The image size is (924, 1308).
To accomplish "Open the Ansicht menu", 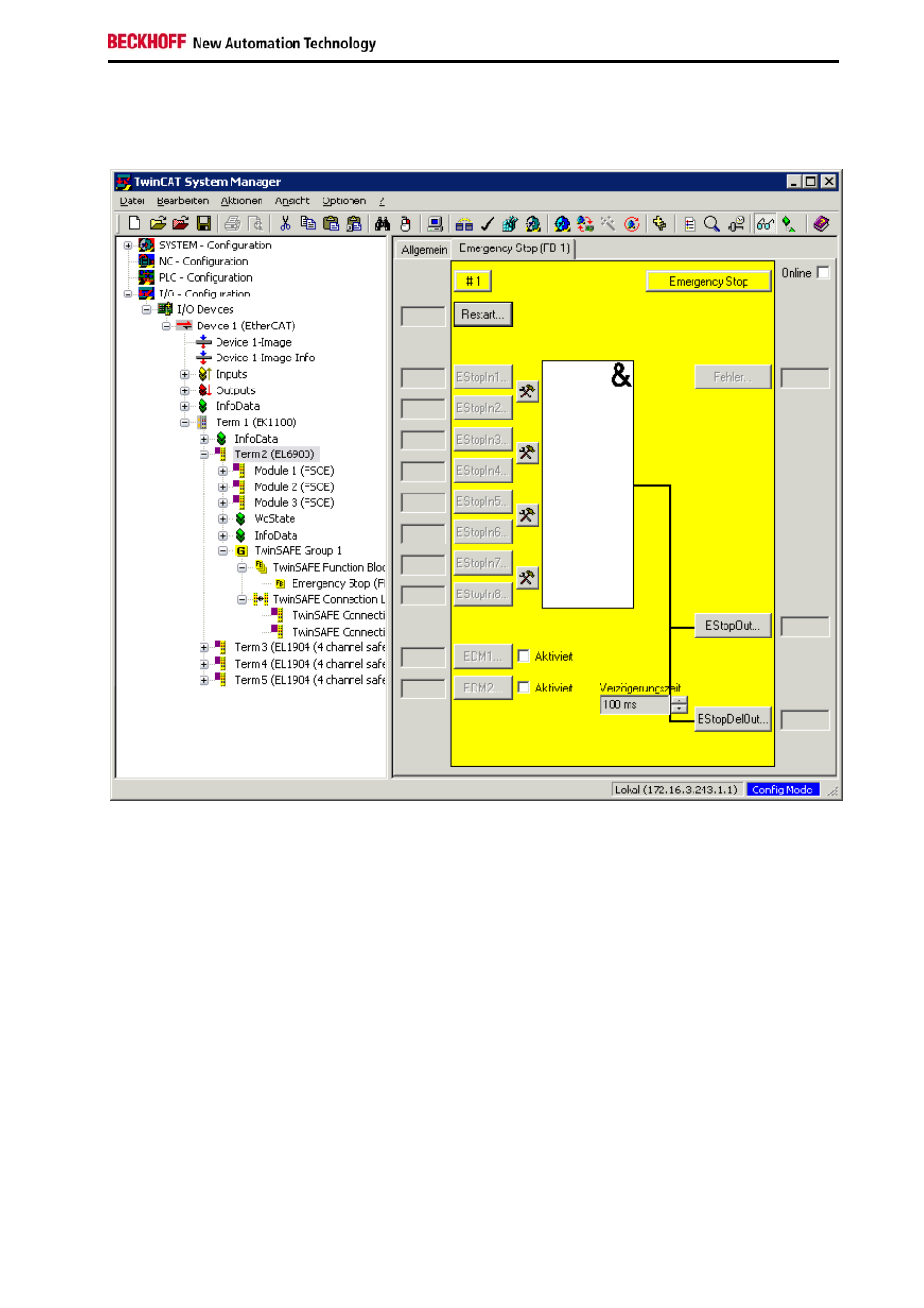I will point(292,202).
